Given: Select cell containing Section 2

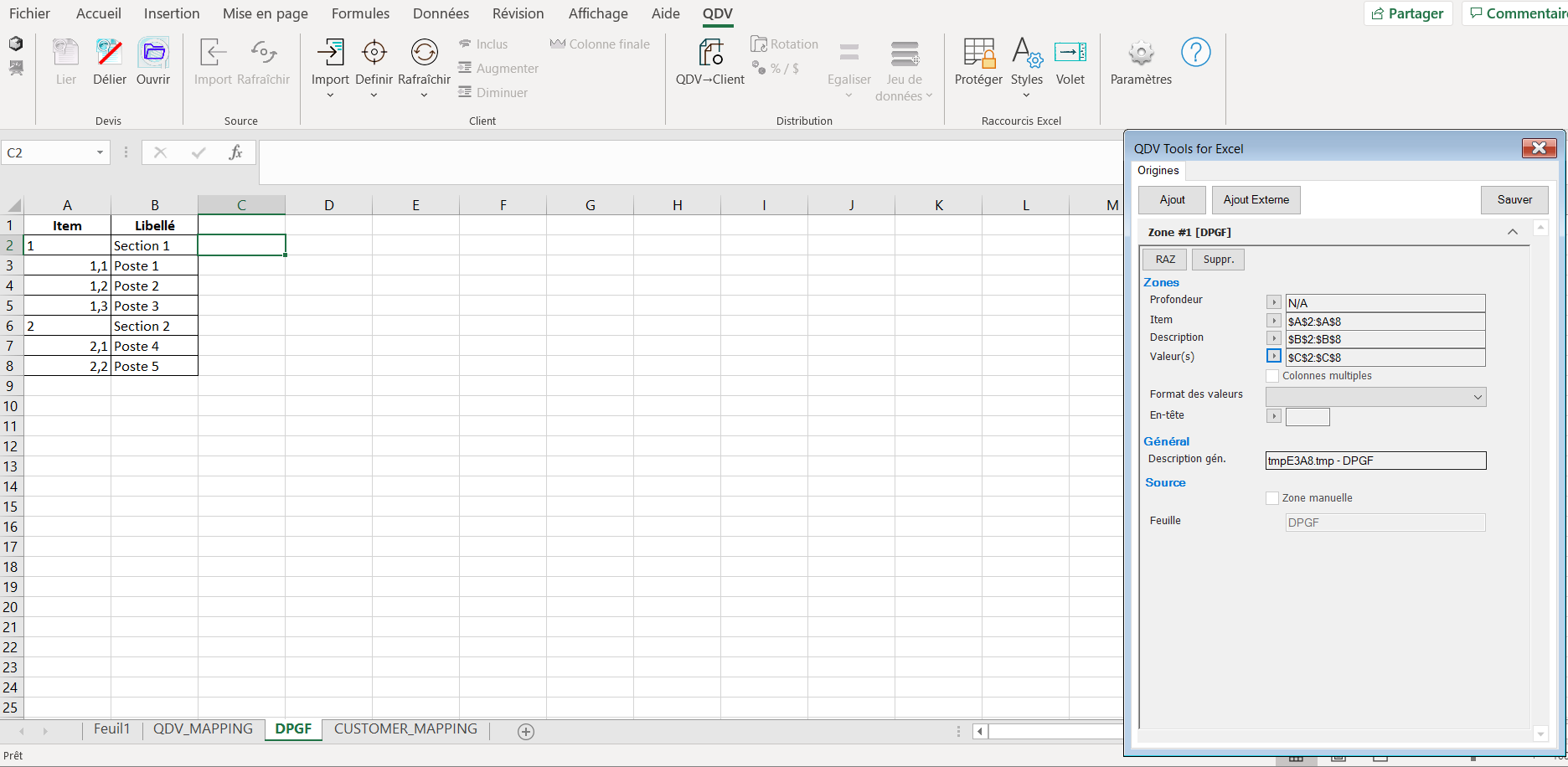Looking at the screenshot, I should pos(154,326).
